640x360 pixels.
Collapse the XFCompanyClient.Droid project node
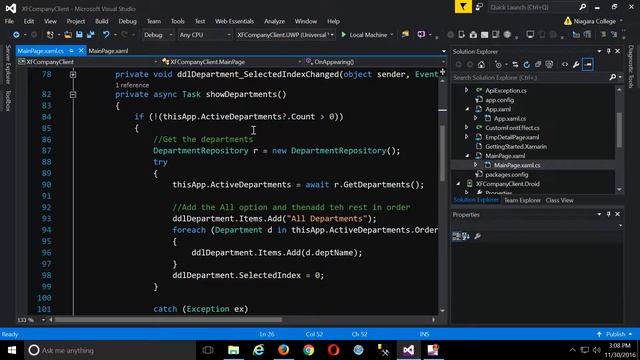458,184
